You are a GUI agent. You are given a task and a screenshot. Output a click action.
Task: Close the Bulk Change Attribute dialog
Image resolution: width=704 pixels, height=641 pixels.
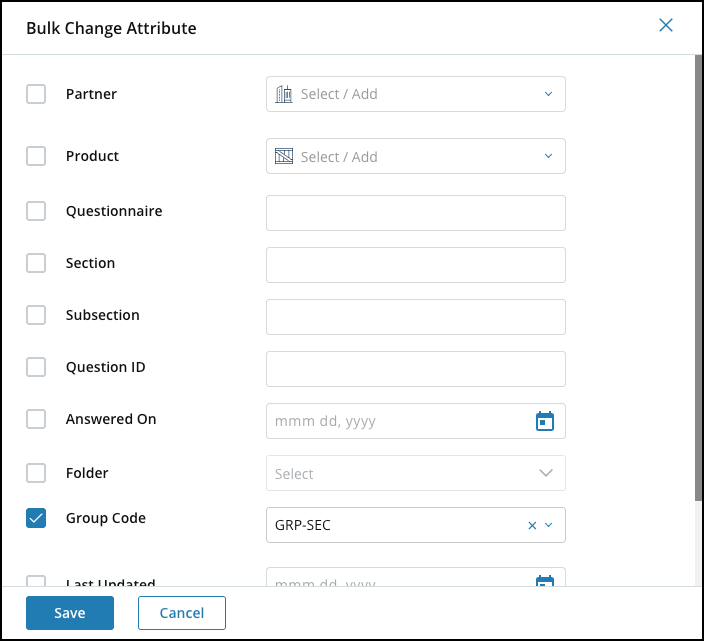pos(665,25)
